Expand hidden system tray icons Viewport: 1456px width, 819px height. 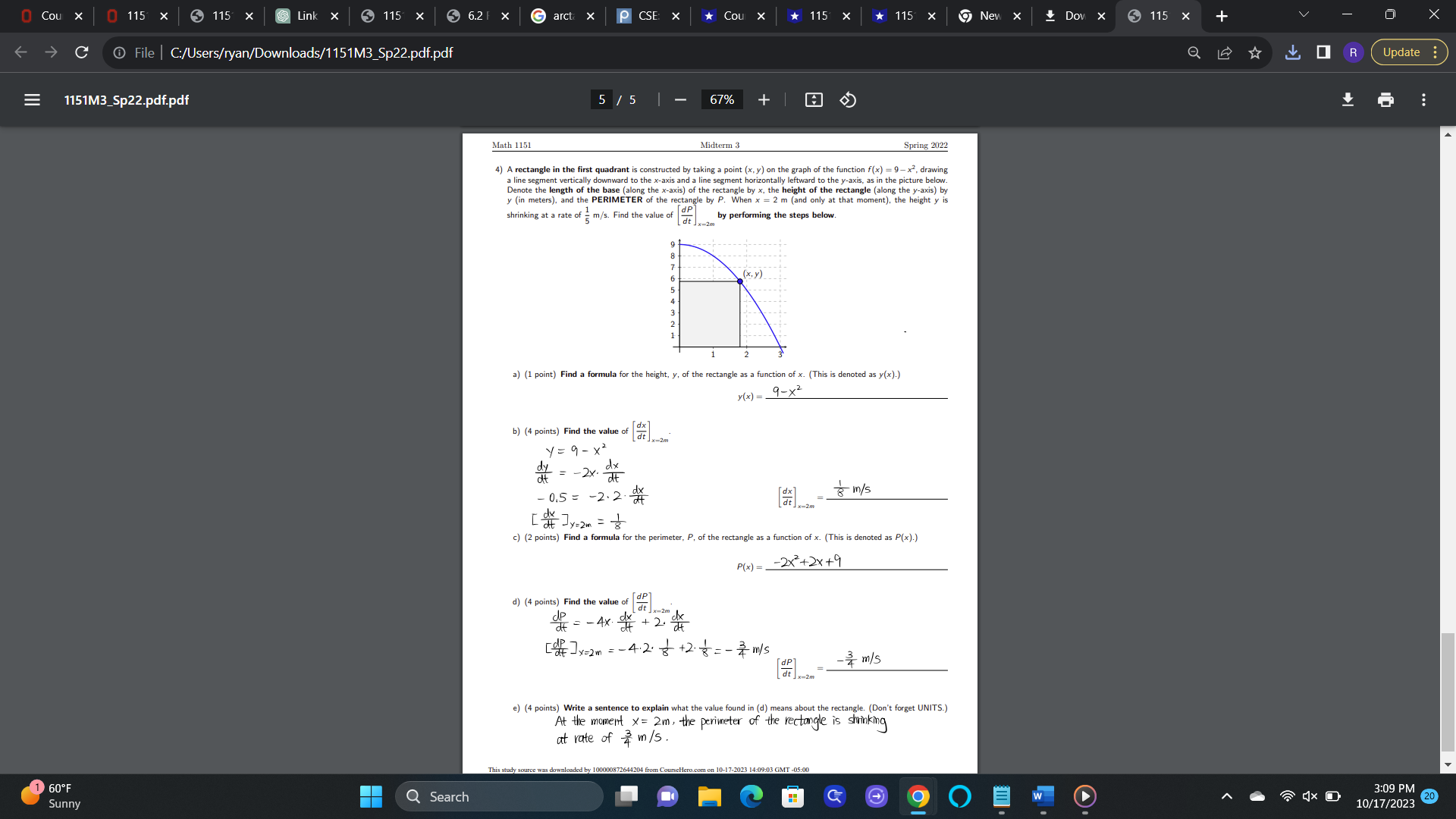(x=1226, y=796)
